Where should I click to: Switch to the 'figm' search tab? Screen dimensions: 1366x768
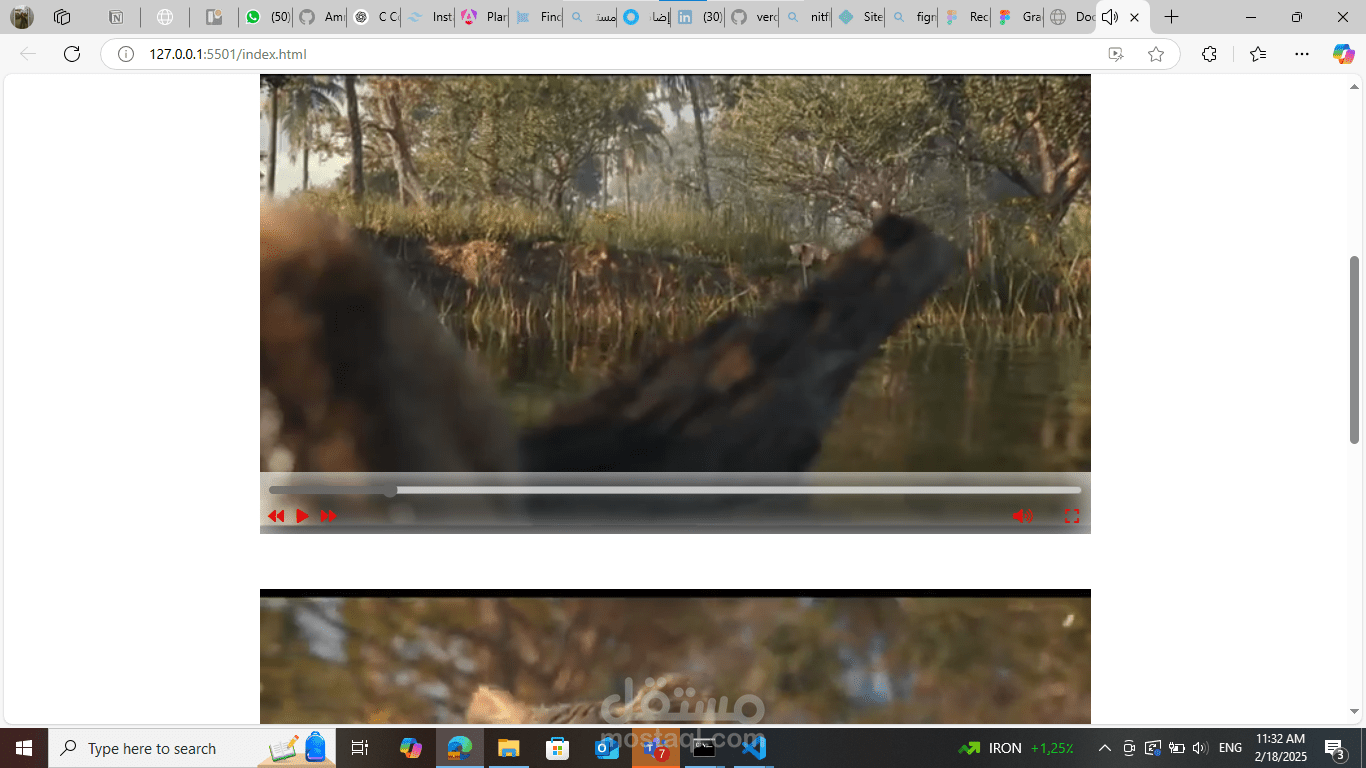click(x=914, y=17)
